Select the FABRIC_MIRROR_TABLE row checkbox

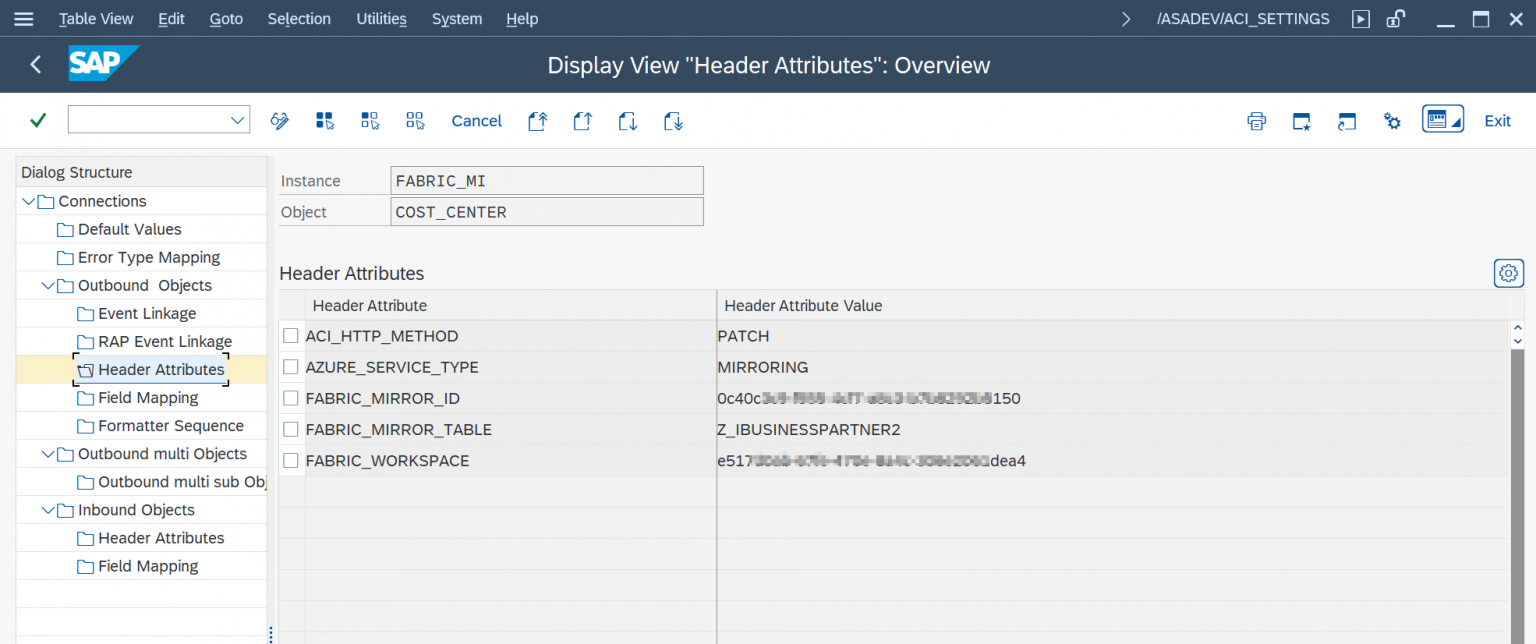(290, 429)
